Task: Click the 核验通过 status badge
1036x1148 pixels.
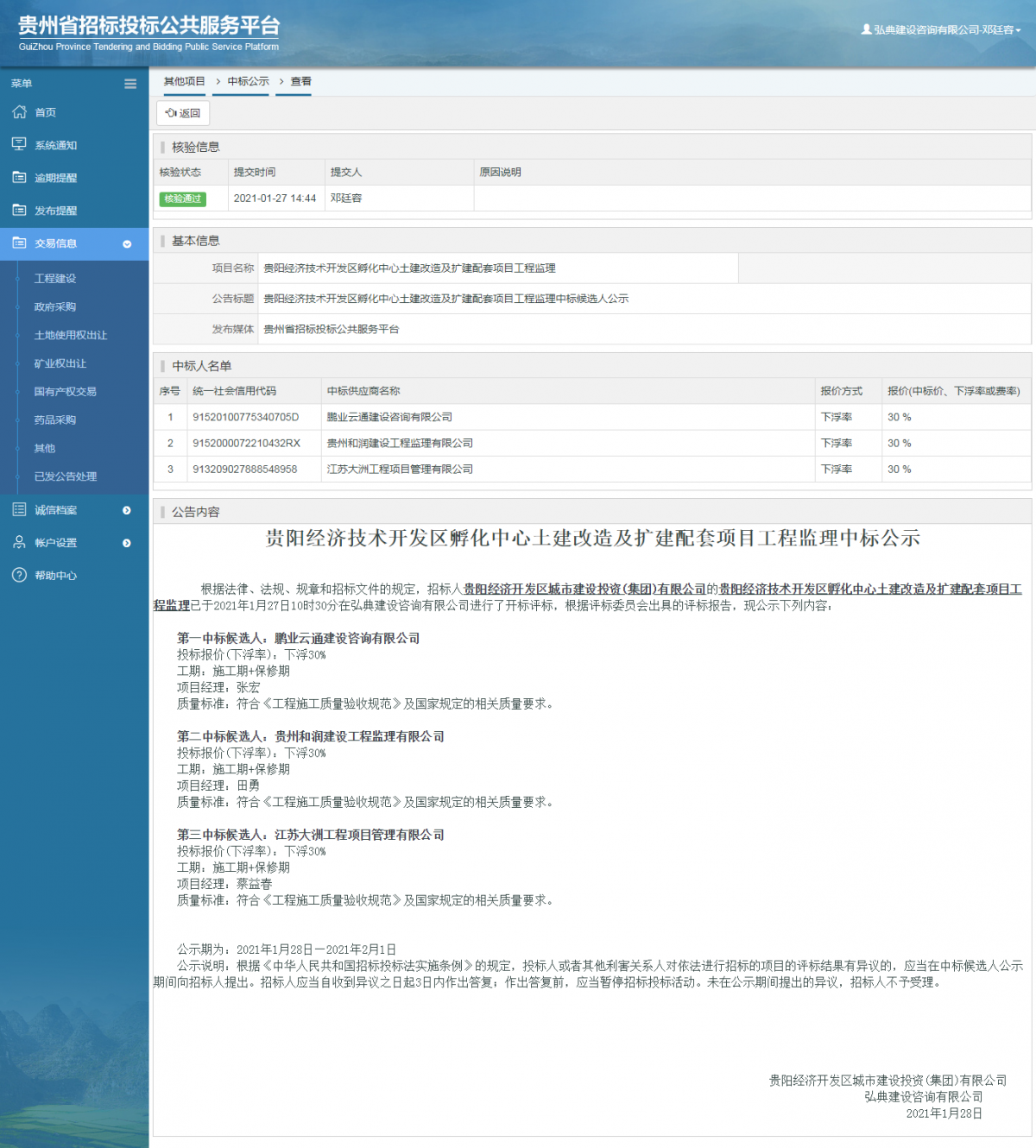Action: coord(183,199)
